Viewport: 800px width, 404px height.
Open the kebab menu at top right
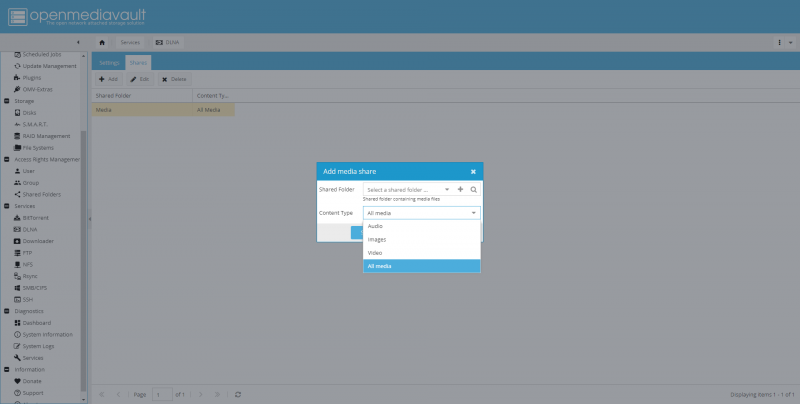pyautogui.click(x=780, y=42)
